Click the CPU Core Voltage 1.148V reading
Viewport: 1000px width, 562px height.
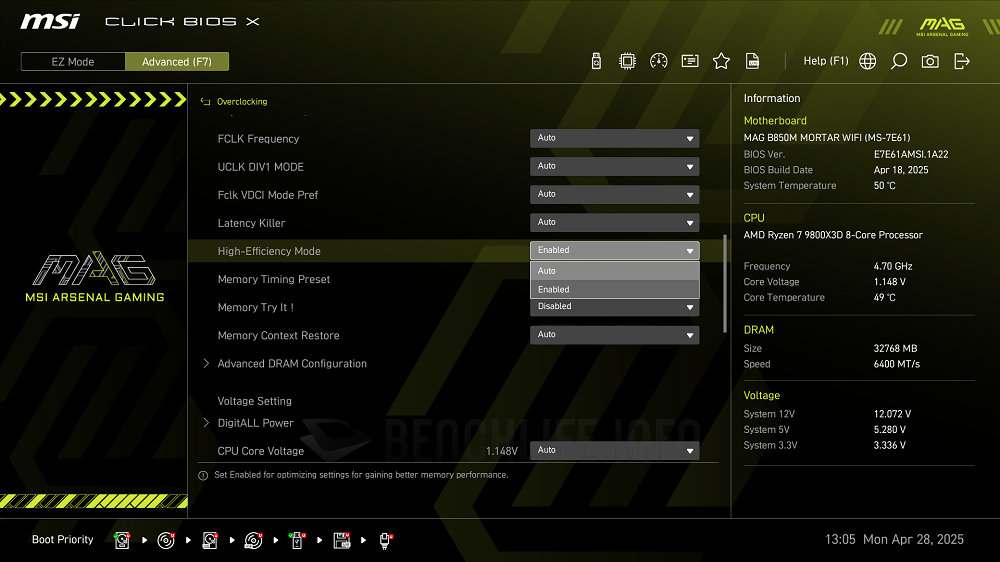click(501, 451)
